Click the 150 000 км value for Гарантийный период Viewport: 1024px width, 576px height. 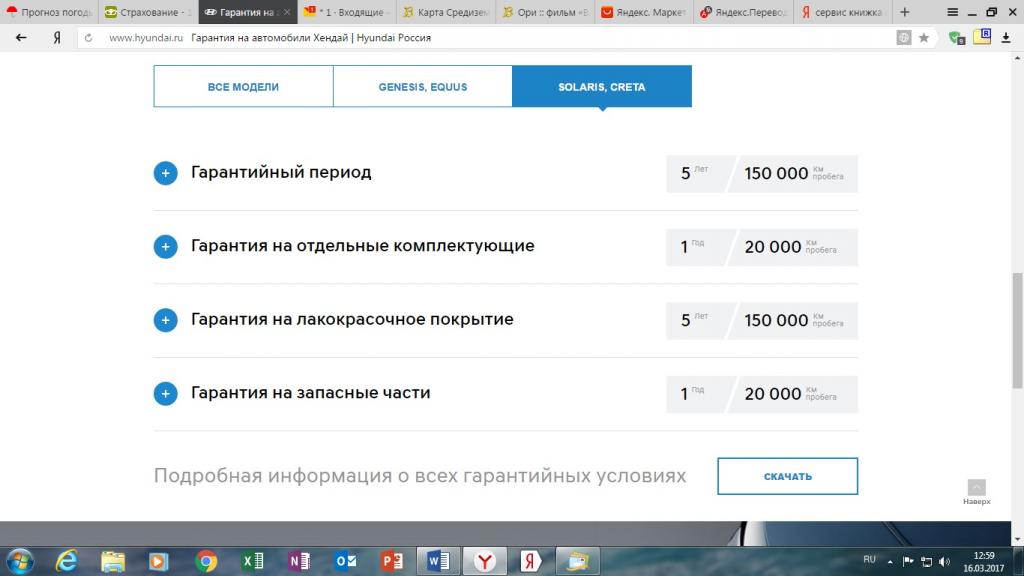click(x=793, y=174)
